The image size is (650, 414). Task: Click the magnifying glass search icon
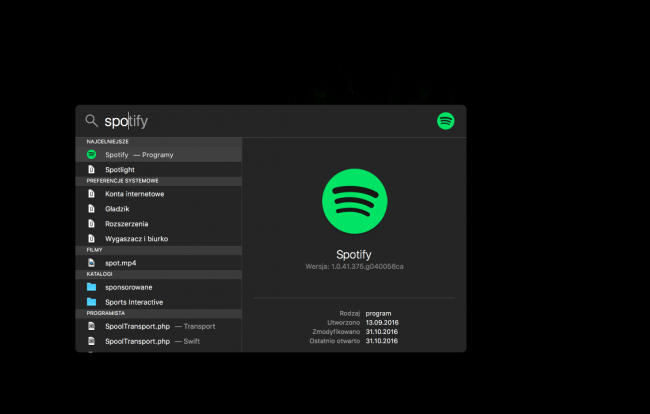point(92,121)
